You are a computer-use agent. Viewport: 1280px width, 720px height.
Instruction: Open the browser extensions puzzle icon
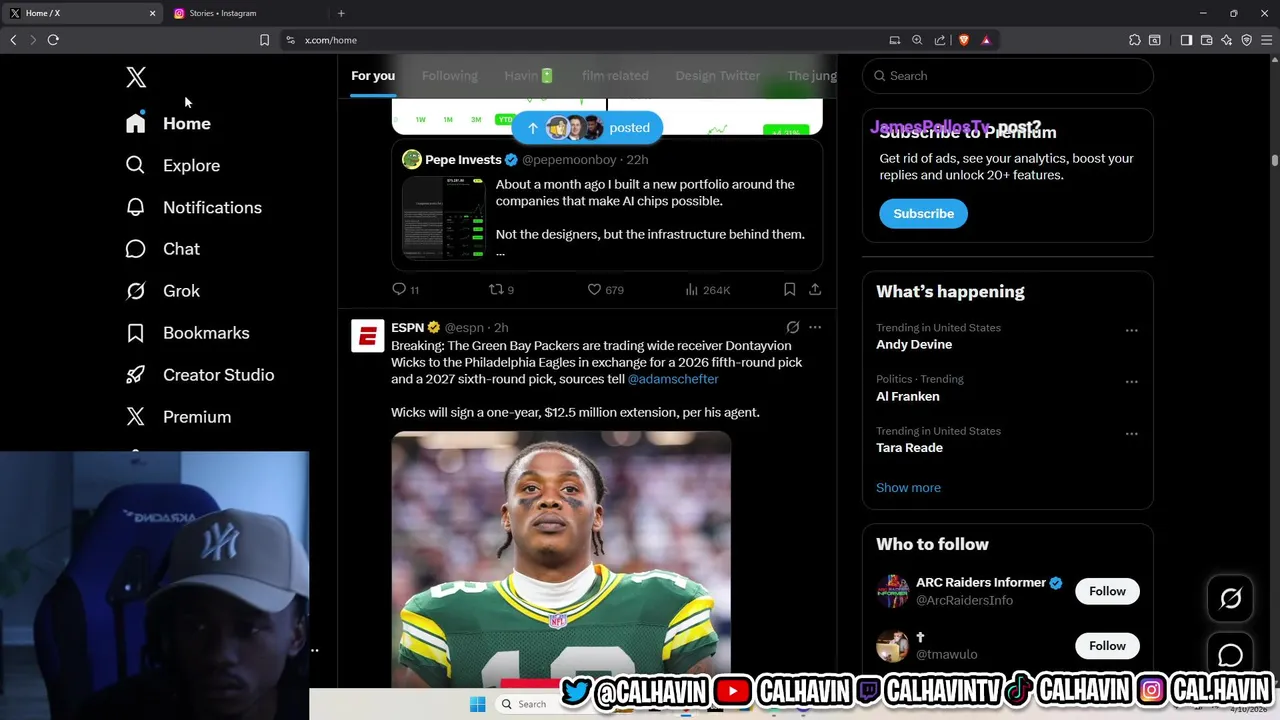pyautogui.click(x=1134, y=40)
